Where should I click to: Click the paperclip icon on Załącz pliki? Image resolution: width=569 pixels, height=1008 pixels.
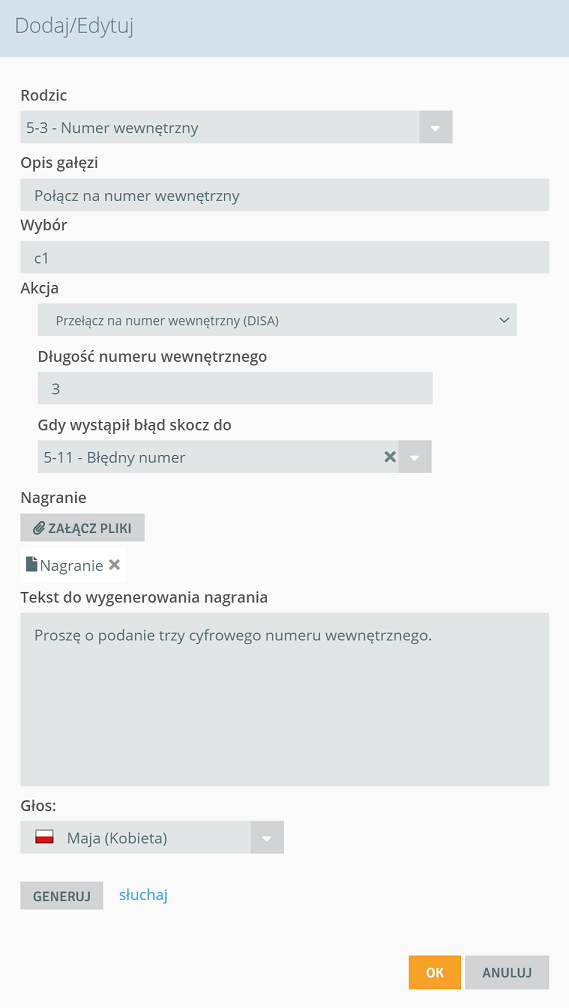[x=39, y=528]
